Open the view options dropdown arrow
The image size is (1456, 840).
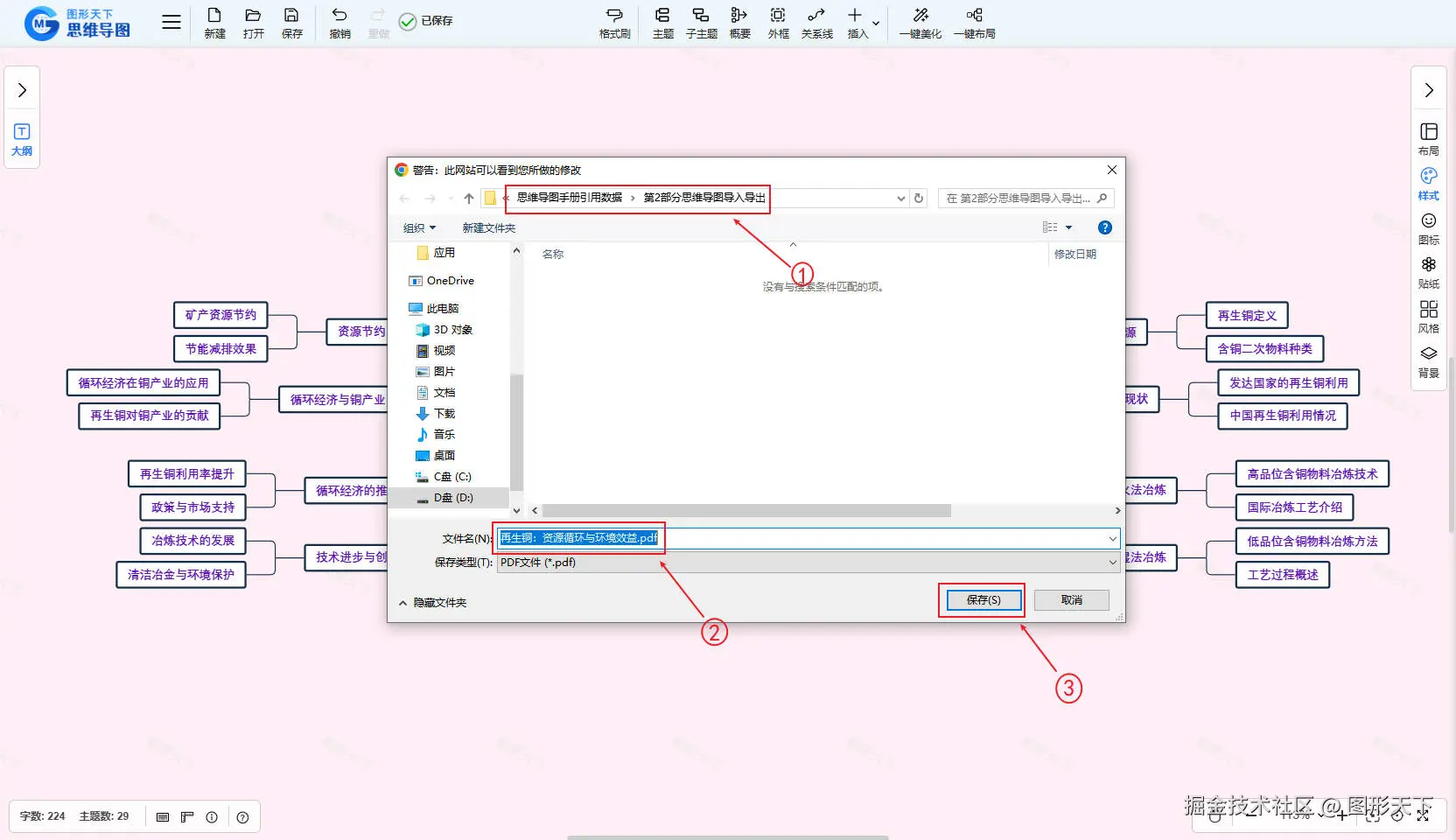pyautogui.click(x=1068, y=227)
